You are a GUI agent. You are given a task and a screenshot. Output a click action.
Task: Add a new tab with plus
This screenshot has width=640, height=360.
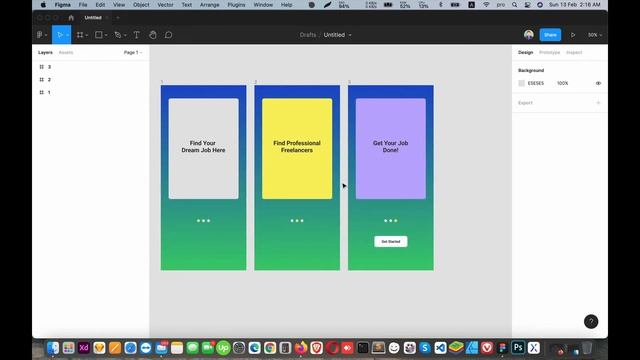point(118,18)
